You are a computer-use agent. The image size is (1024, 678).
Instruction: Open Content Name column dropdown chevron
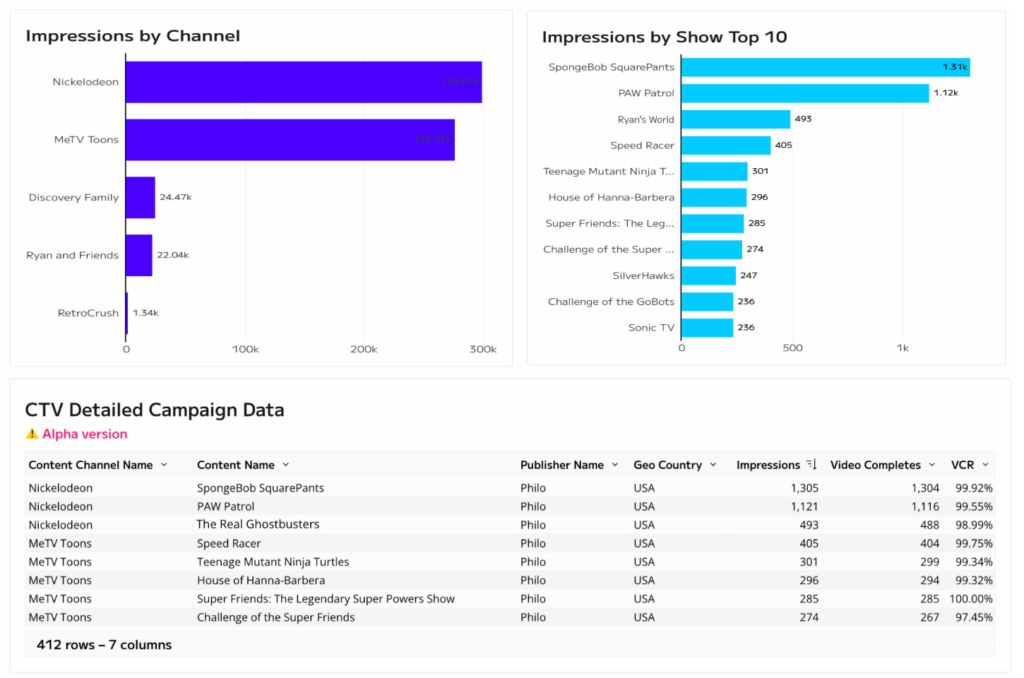click(285, 465)
